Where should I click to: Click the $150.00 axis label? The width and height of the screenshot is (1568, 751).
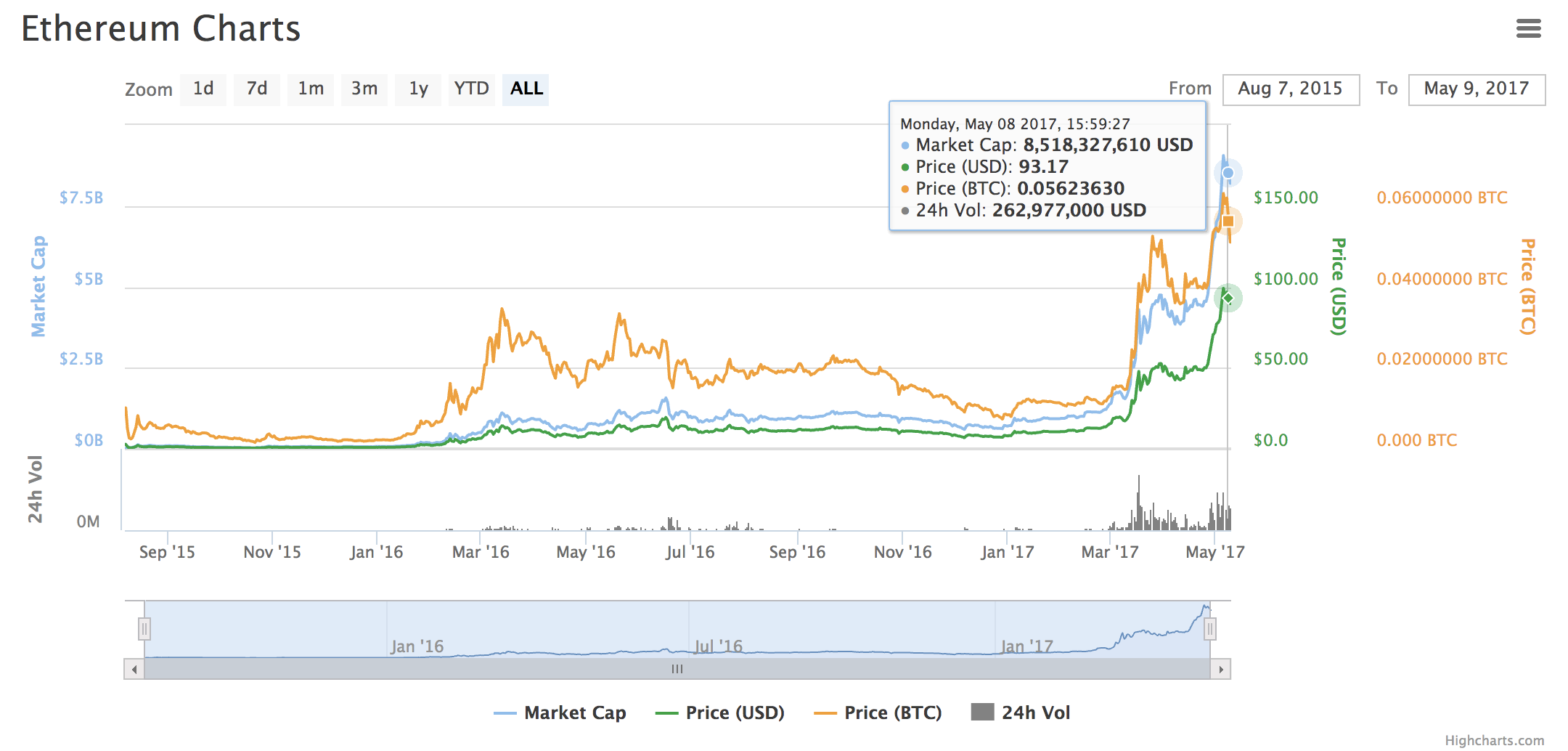[x=1286, y=198]
